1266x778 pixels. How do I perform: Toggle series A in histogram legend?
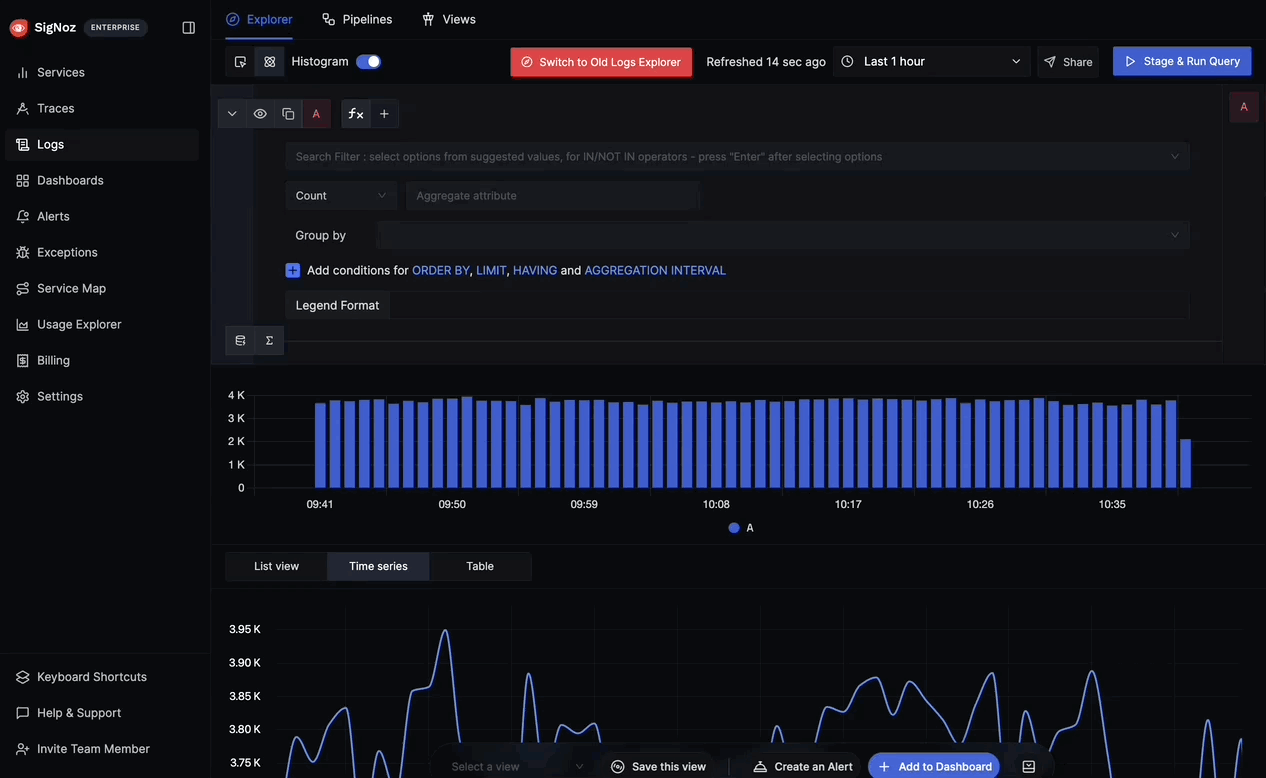(x=741, y=528)
